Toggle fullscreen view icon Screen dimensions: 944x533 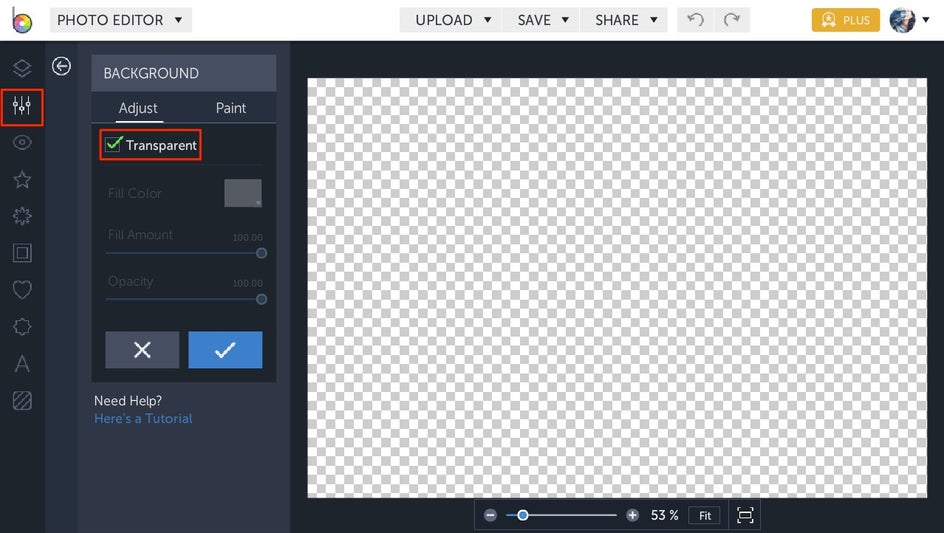pos(745,516)
